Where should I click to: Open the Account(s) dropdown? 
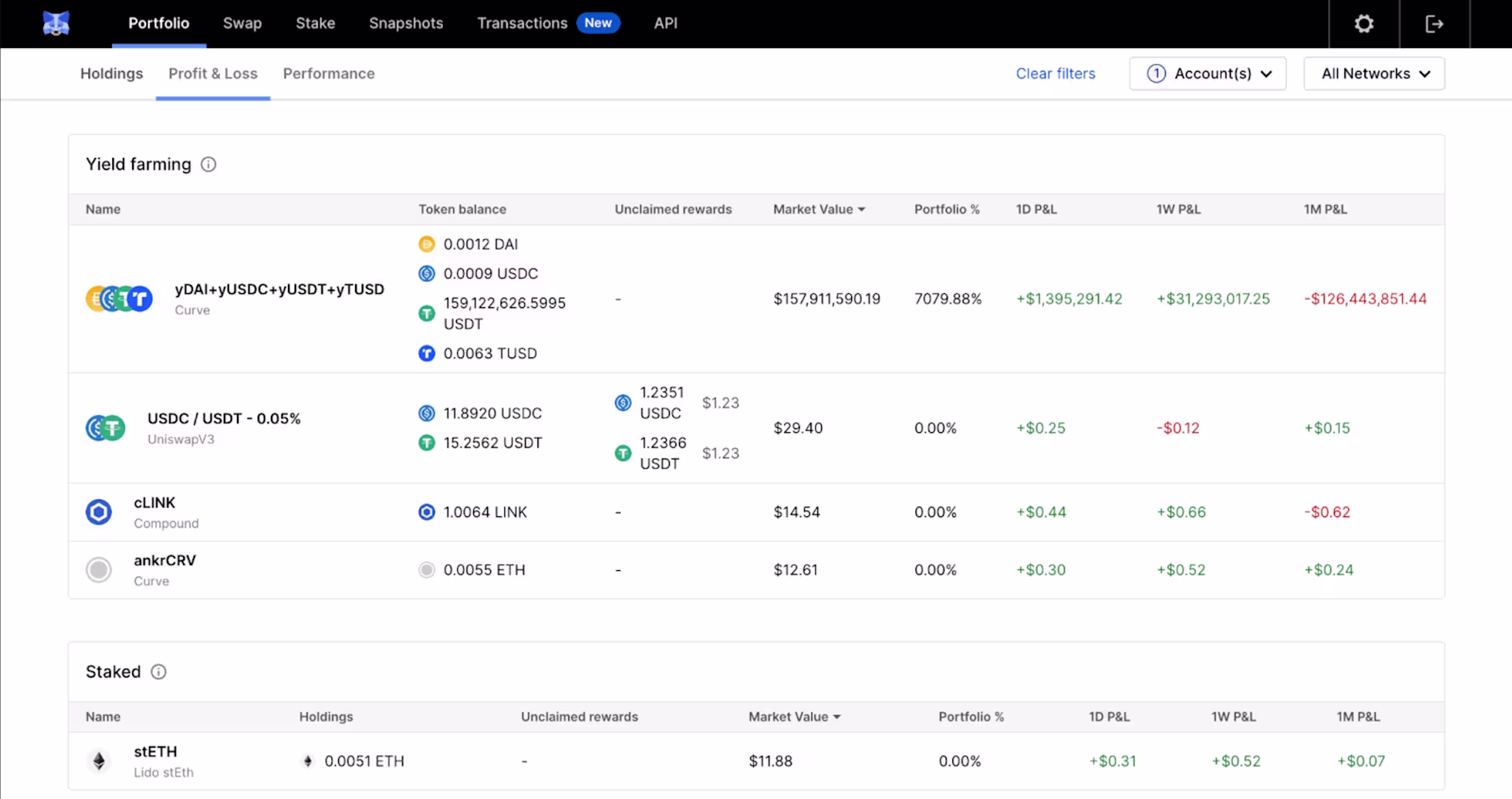click(1208, 74)
